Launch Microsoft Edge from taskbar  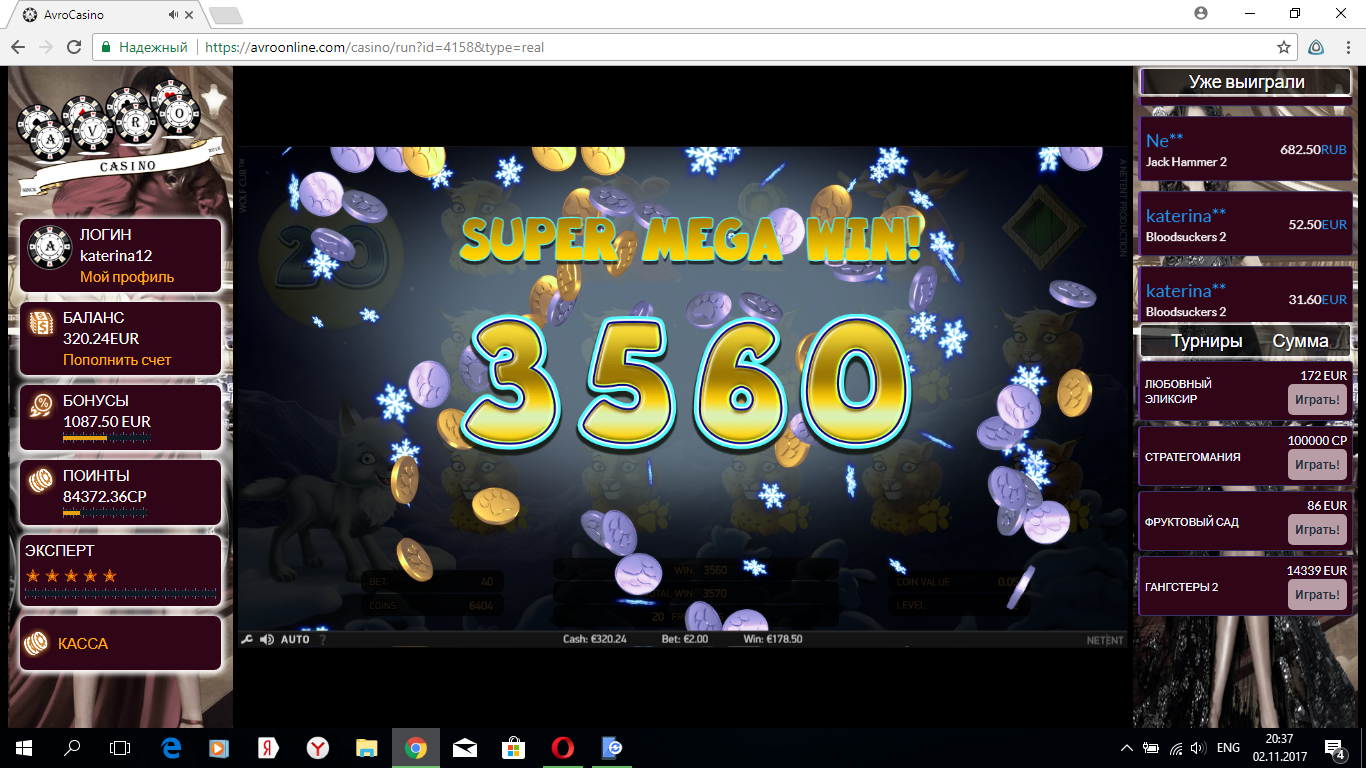coord(170,747)
